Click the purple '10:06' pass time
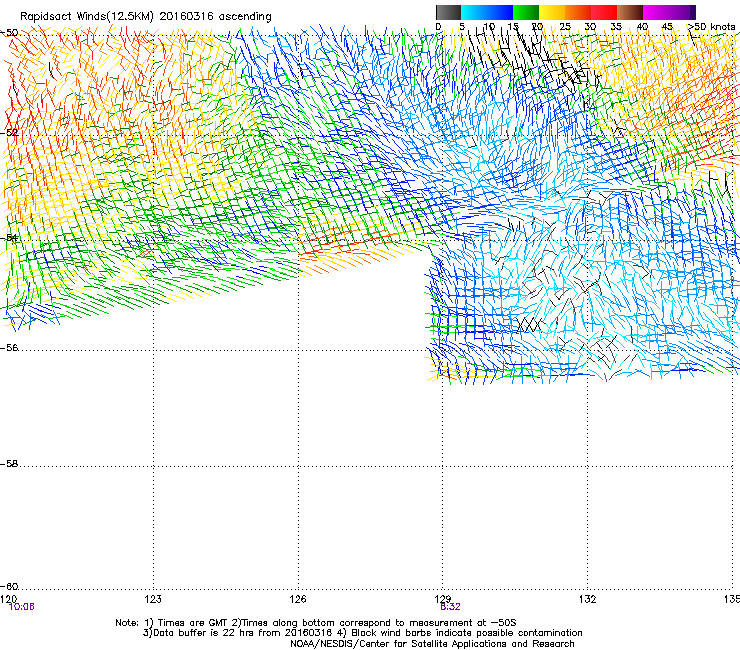This screenshot has width=740, height=650. click(22, 607)
